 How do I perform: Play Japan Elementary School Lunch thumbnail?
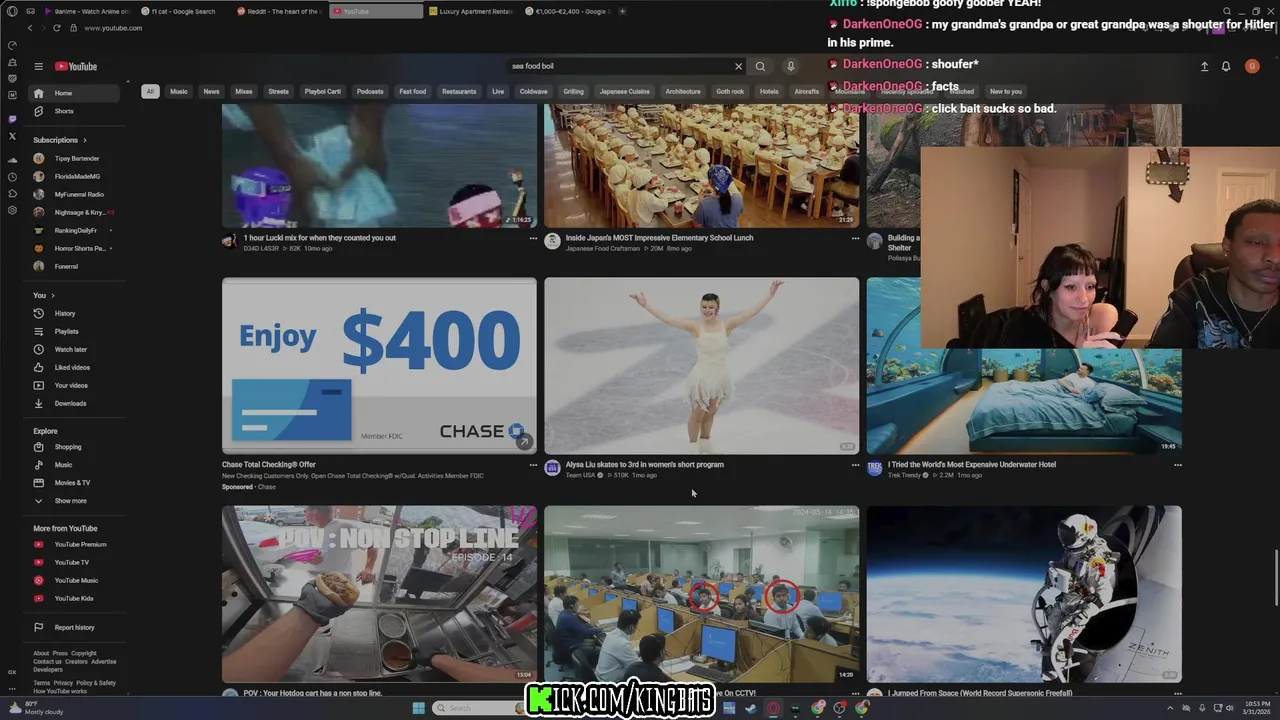[x=701, y=165]
